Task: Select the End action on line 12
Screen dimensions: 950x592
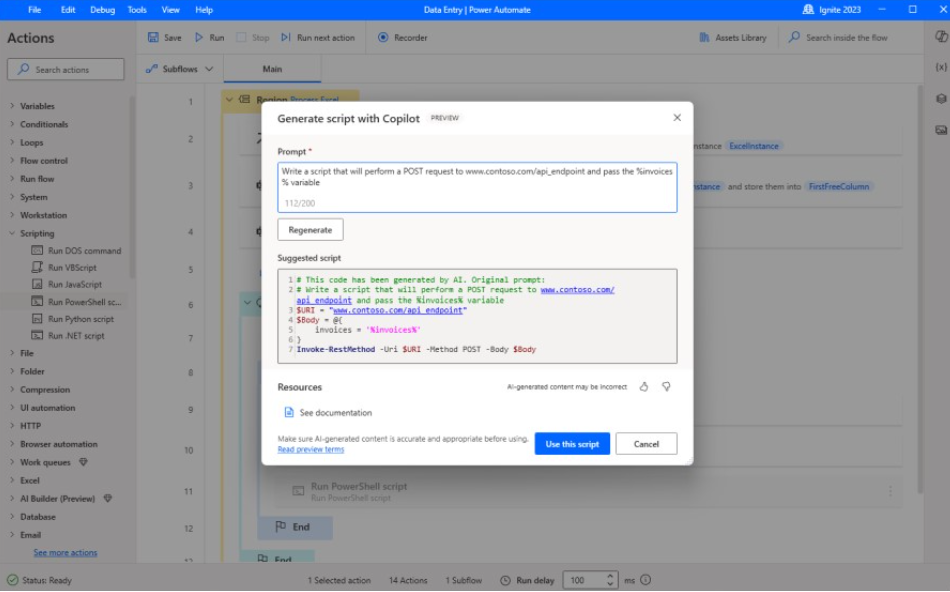Action: 295,527
